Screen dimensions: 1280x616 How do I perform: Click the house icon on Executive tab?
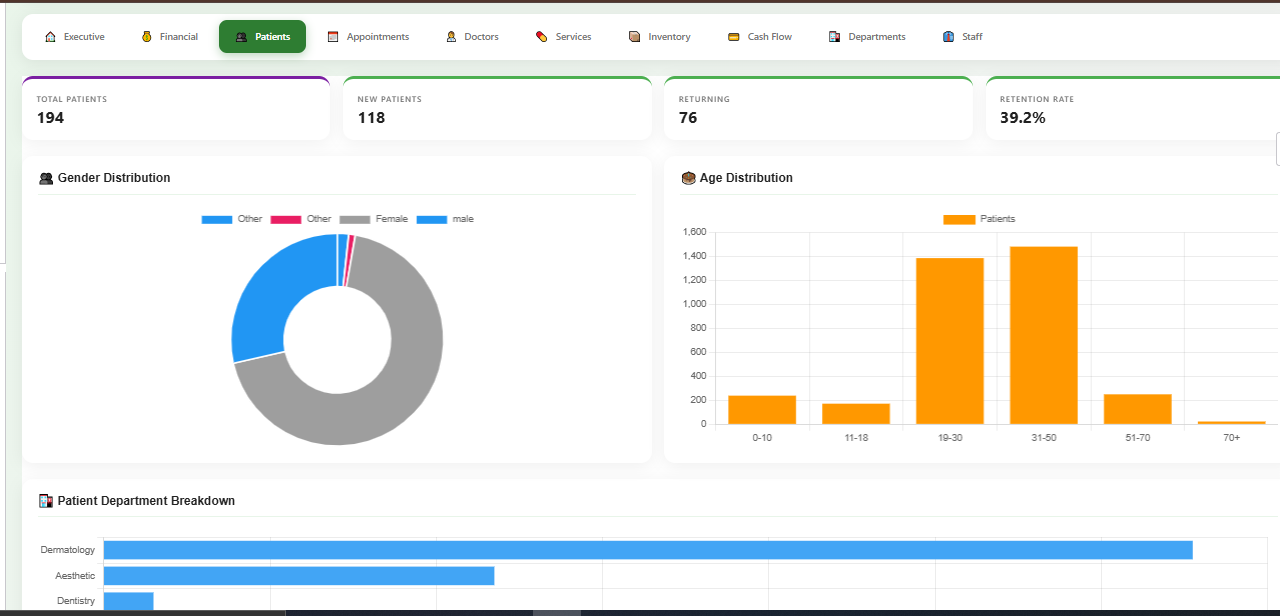point(50,37)
